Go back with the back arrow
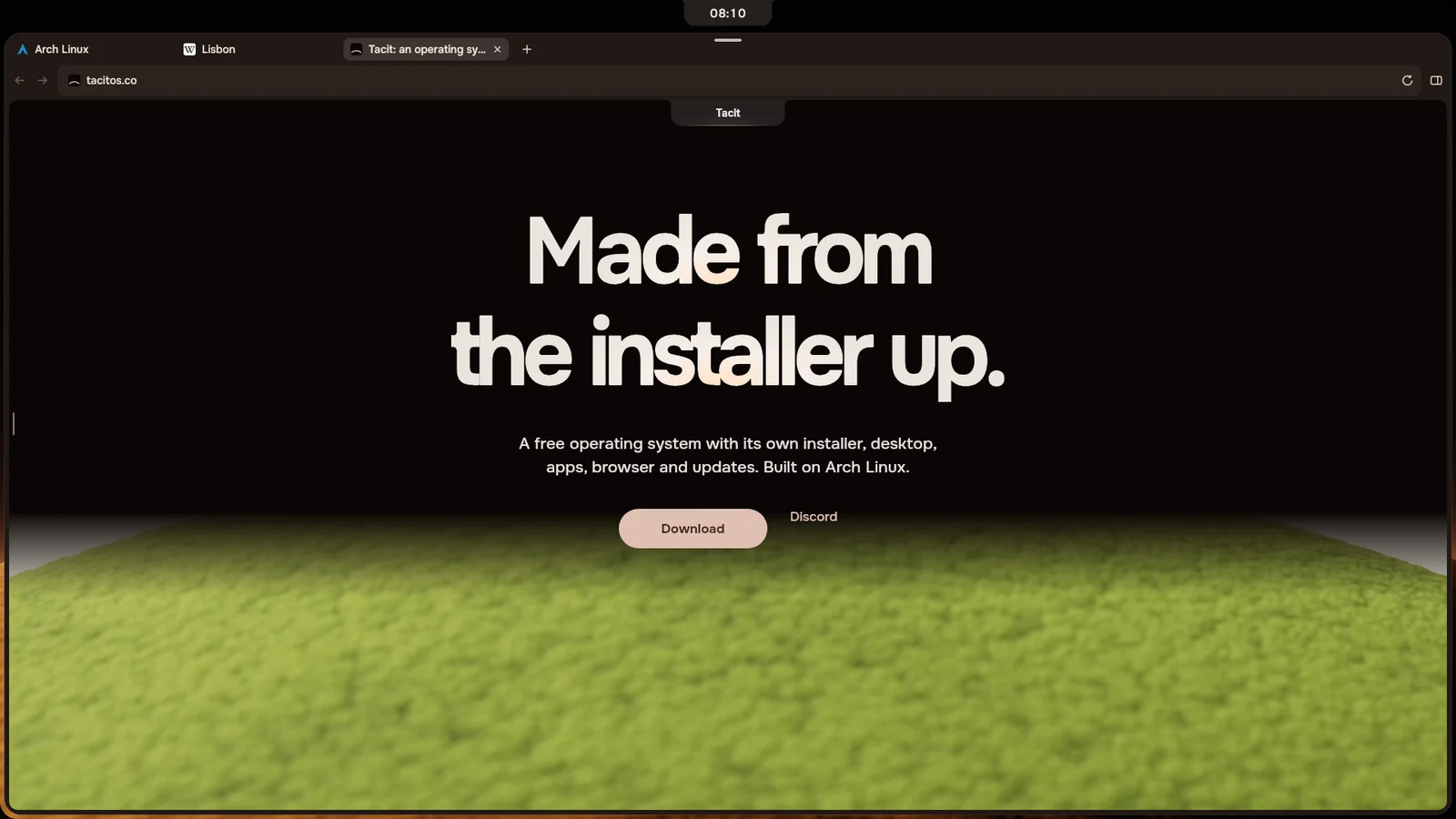1456x819 pixels. (x=19, y=80)
